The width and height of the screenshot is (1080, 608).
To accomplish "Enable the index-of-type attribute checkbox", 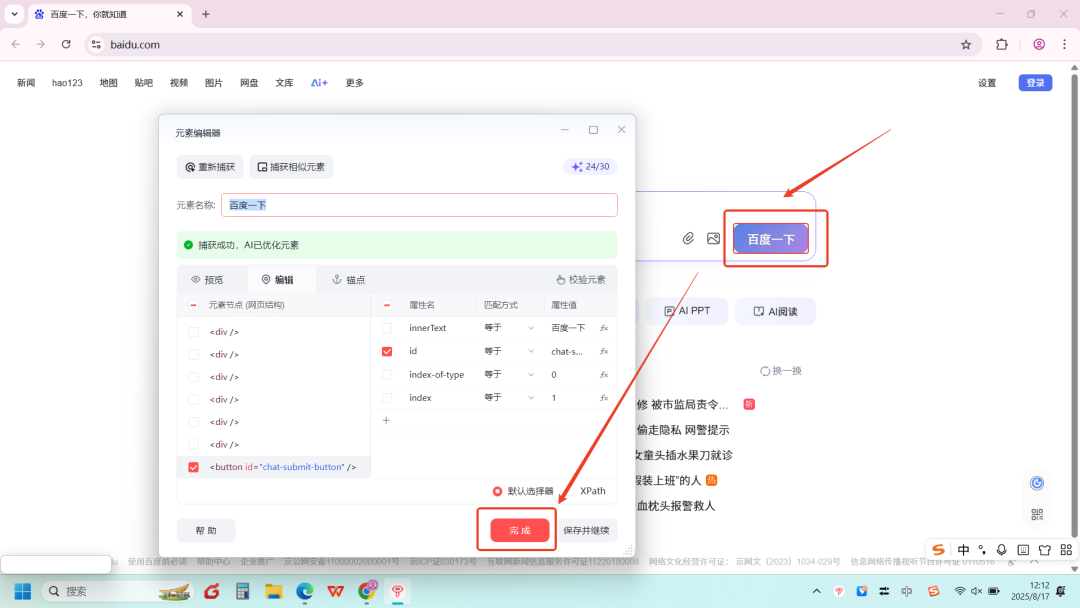I will coord(387,375).
